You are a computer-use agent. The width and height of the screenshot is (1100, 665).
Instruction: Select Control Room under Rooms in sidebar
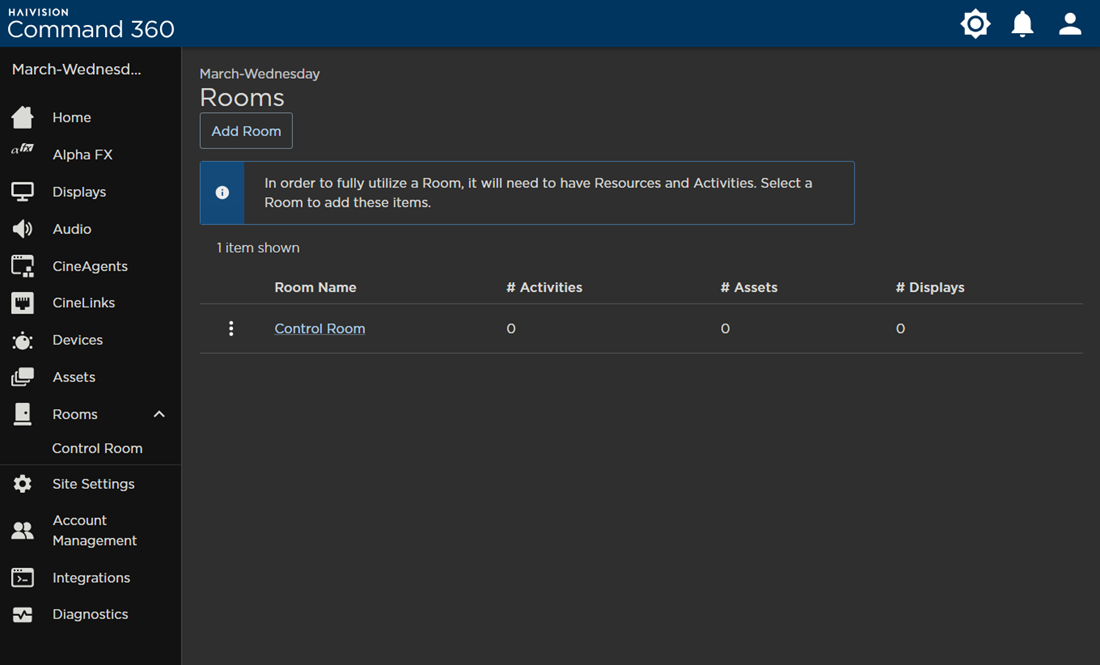pyautogui.click(x=97, y=448)
